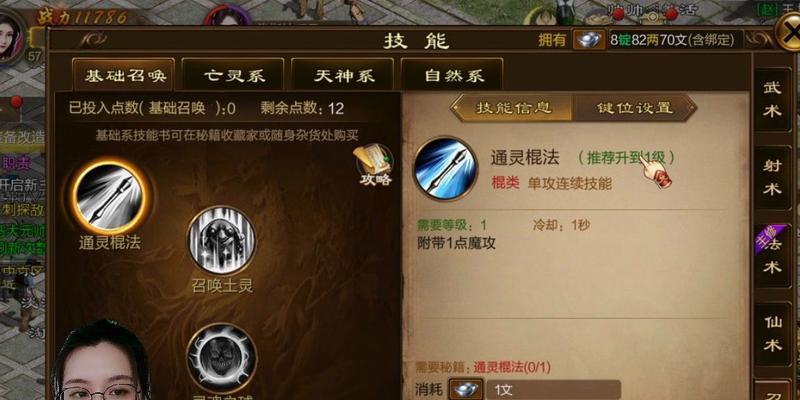Screen dimensions: 800x400
Task: Click the red 通灵棍法(0/1) secret book link
Action: pyautogui.click(x=512, y=367)
